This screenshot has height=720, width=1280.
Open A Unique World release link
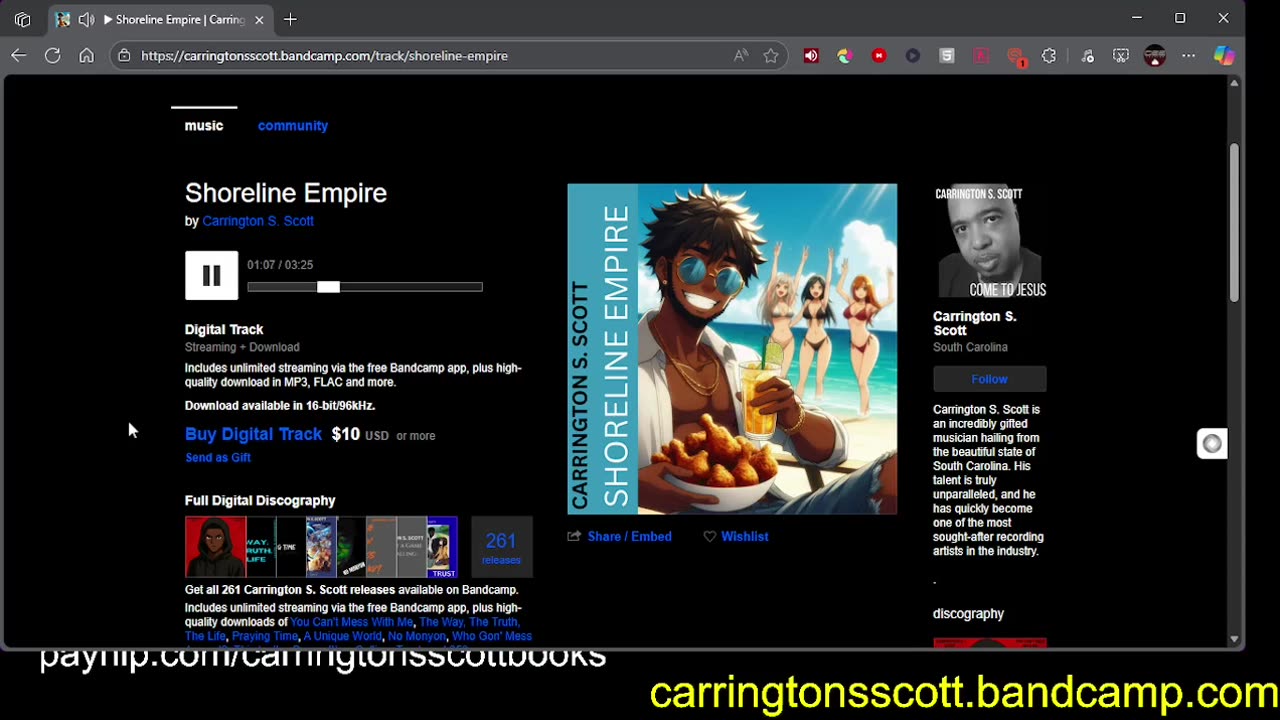pyautogui.click(x=342, y=636)
